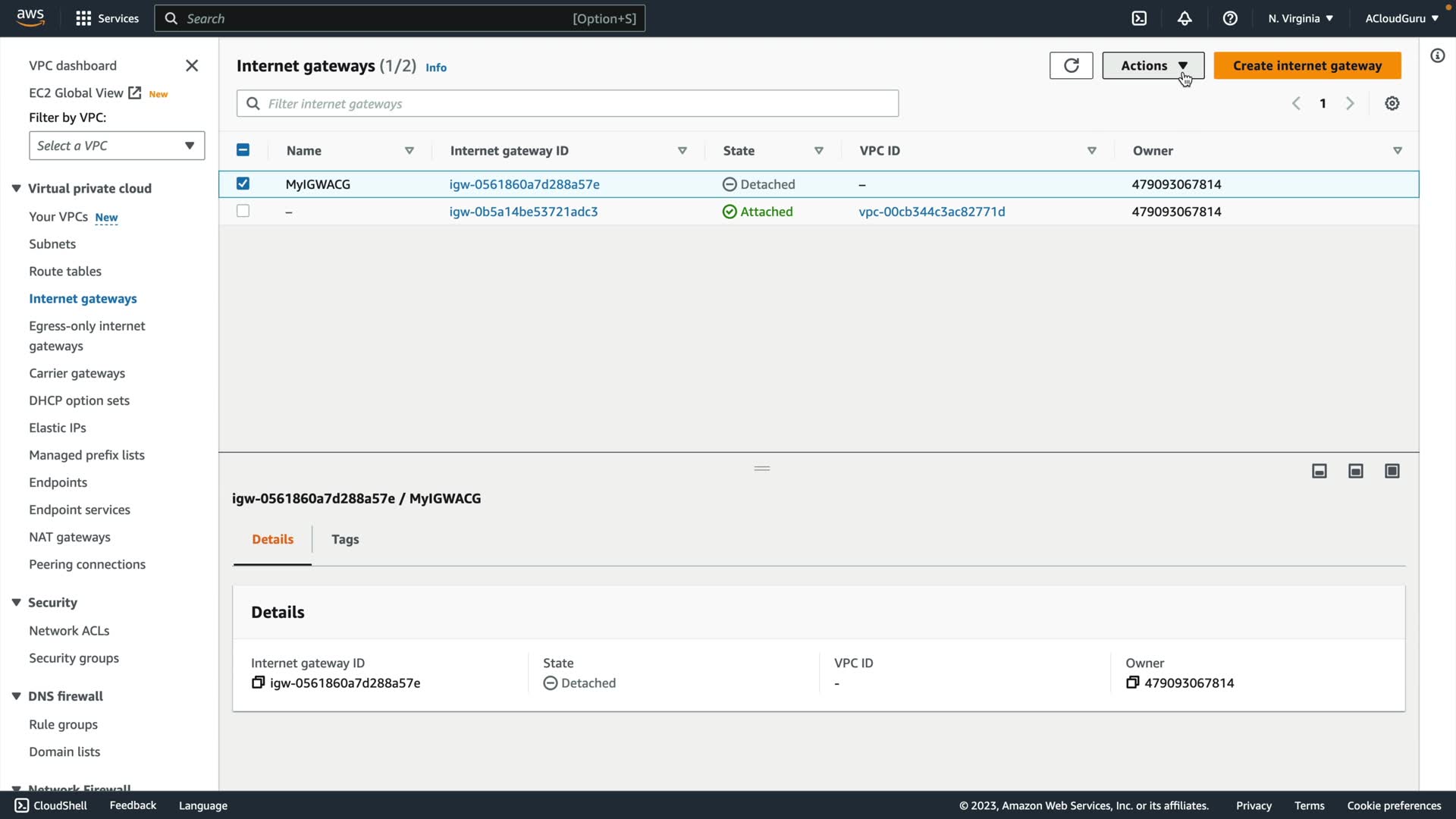The height and width of the screenshot is (819, 1456).
Task: Select the igw-0b5a14be53721adc3 row checkbox
Action: pyautogui.click(x=243, y=211)
